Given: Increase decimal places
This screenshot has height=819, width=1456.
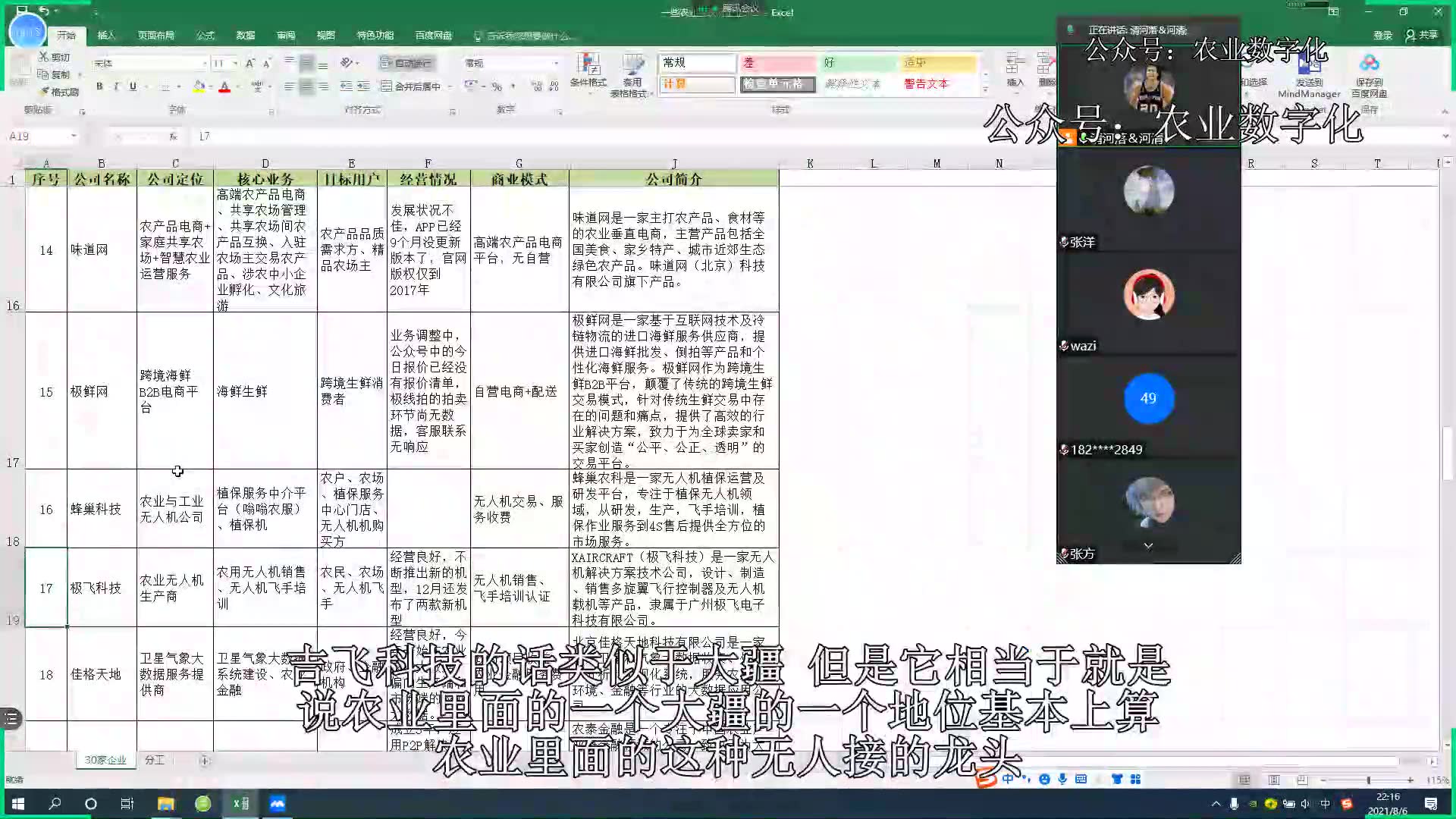Looking at the screenshot, I should [536, 86].
